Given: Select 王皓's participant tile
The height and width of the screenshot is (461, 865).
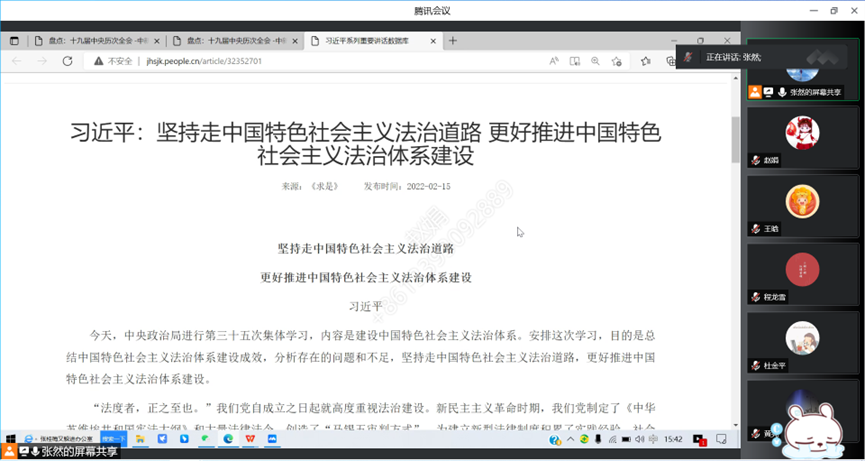Looking at the screenshot, I should pos(803,206).
